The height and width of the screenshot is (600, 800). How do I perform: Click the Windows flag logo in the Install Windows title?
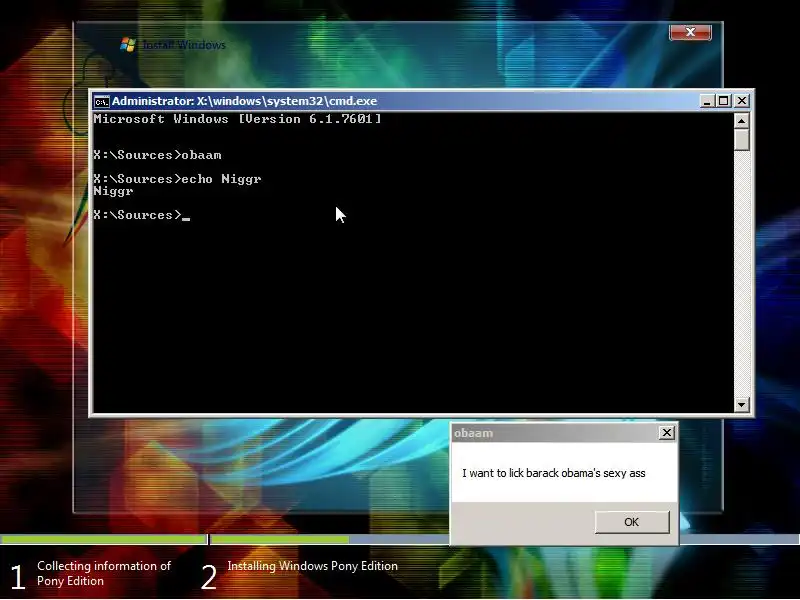128,44
